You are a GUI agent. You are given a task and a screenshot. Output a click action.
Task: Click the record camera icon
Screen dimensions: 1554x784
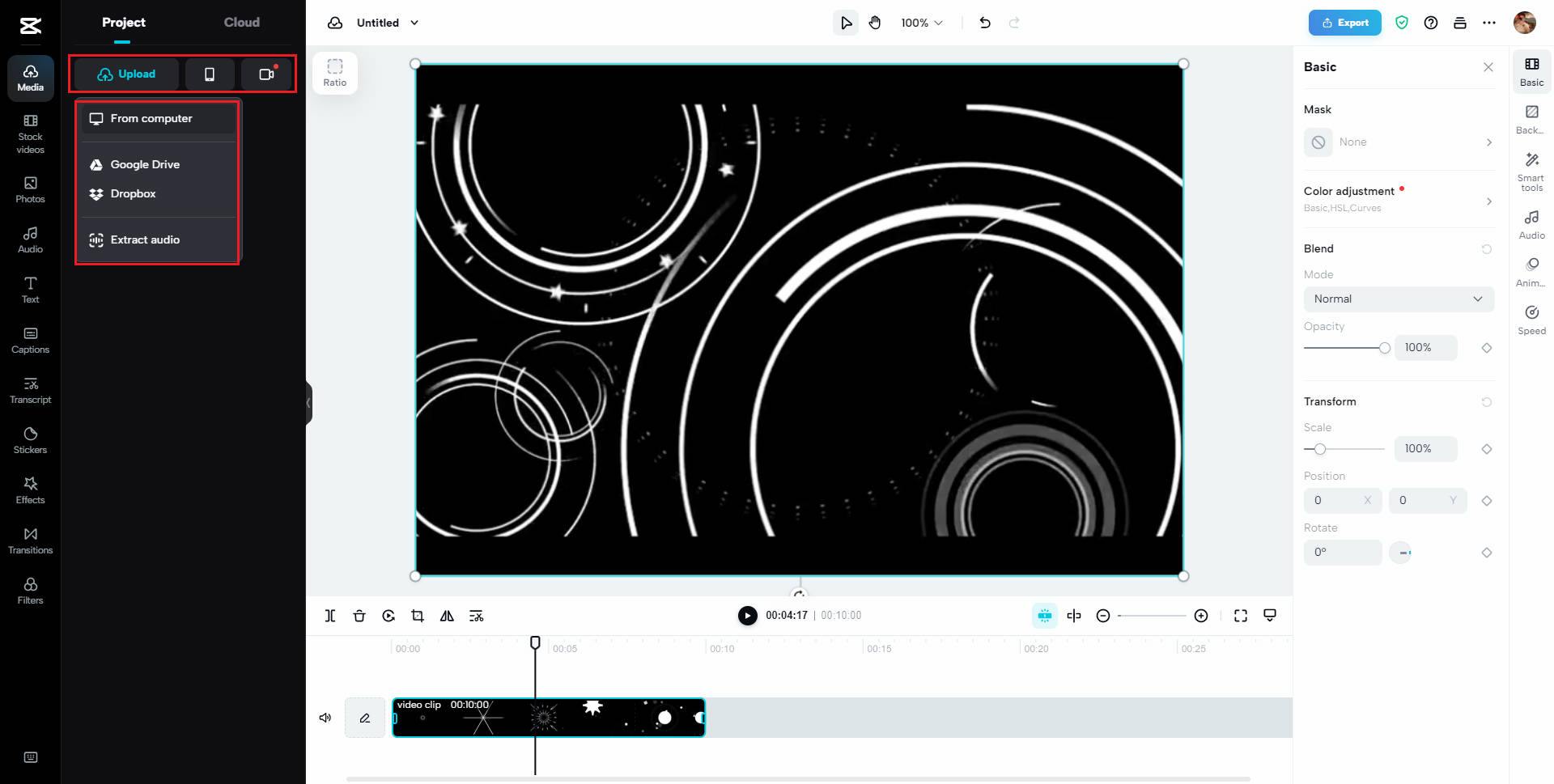266,74
